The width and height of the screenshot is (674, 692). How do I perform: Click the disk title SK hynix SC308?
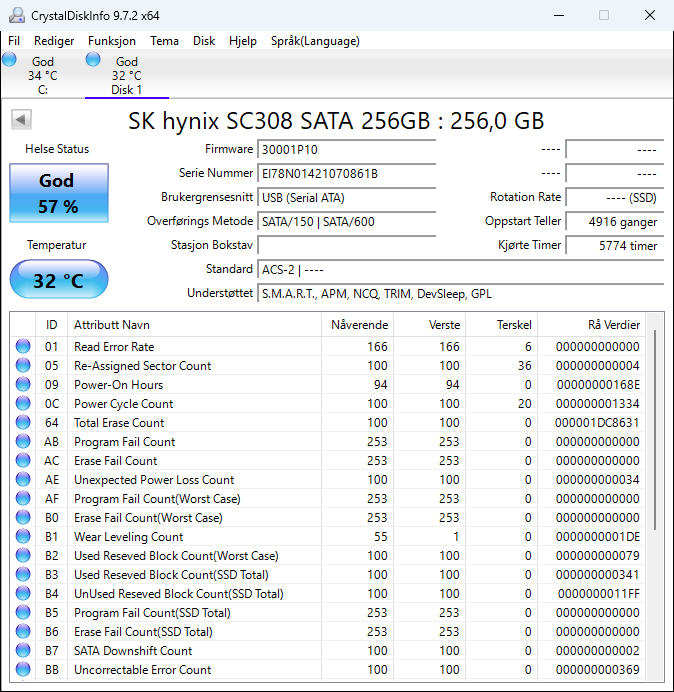(x=336, y=120)
